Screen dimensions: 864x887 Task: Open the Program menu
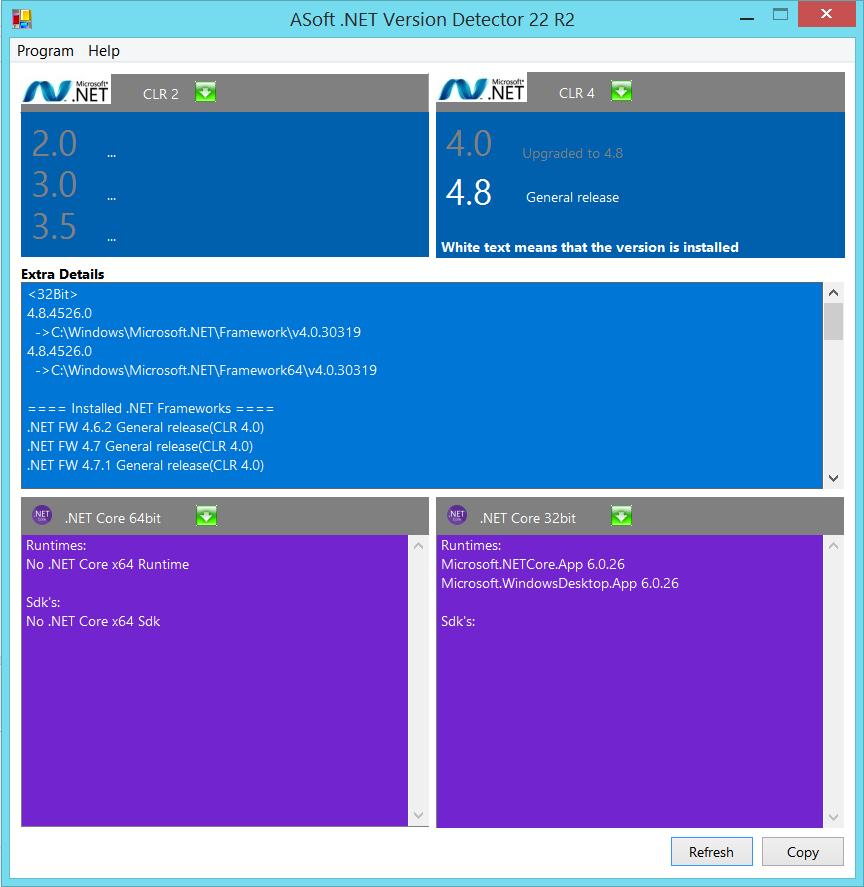click(45, 51)
